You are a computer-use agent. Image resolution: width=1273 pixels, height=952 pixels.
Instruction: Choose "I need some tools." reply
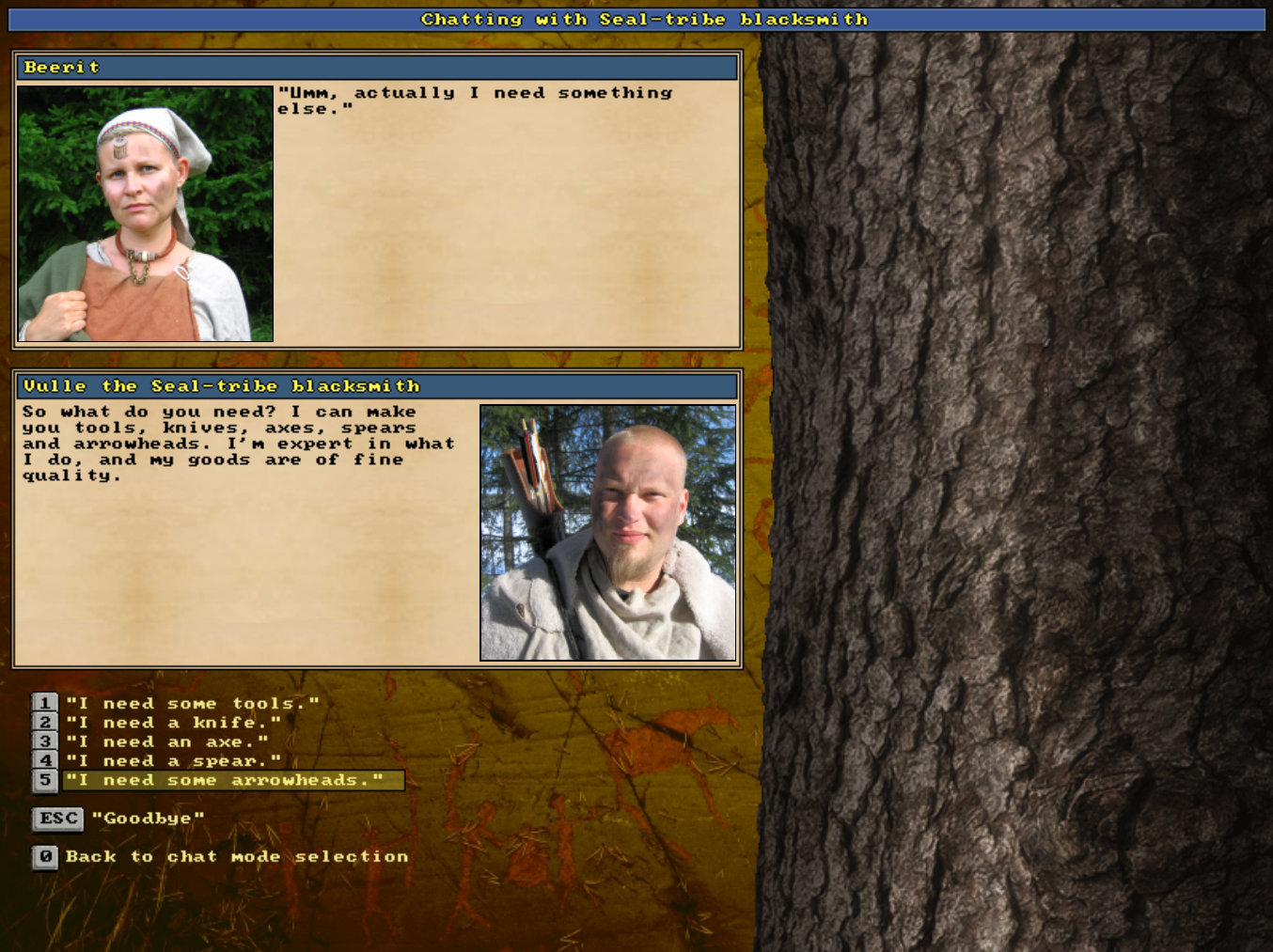pos(192,704)
